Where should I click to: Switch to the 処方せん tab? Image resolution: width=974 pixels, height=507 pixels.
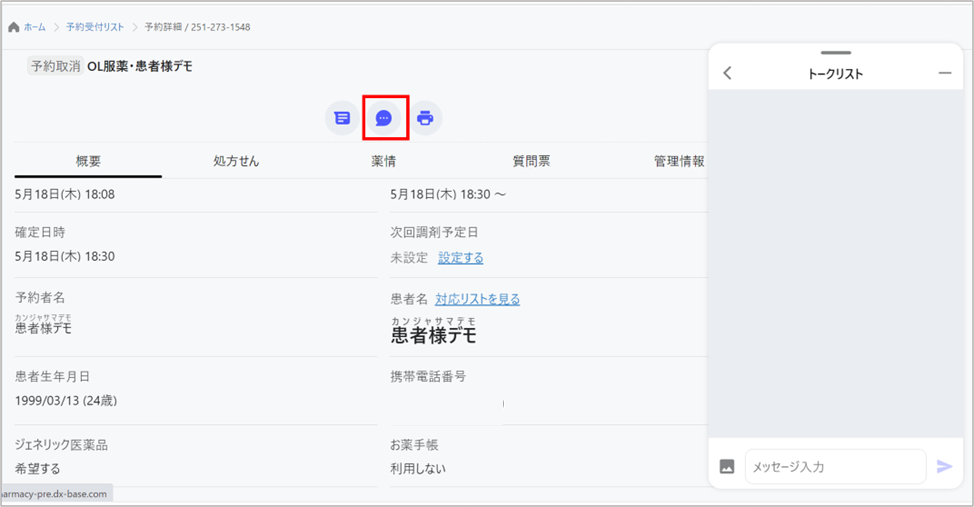tap(236, 161)
